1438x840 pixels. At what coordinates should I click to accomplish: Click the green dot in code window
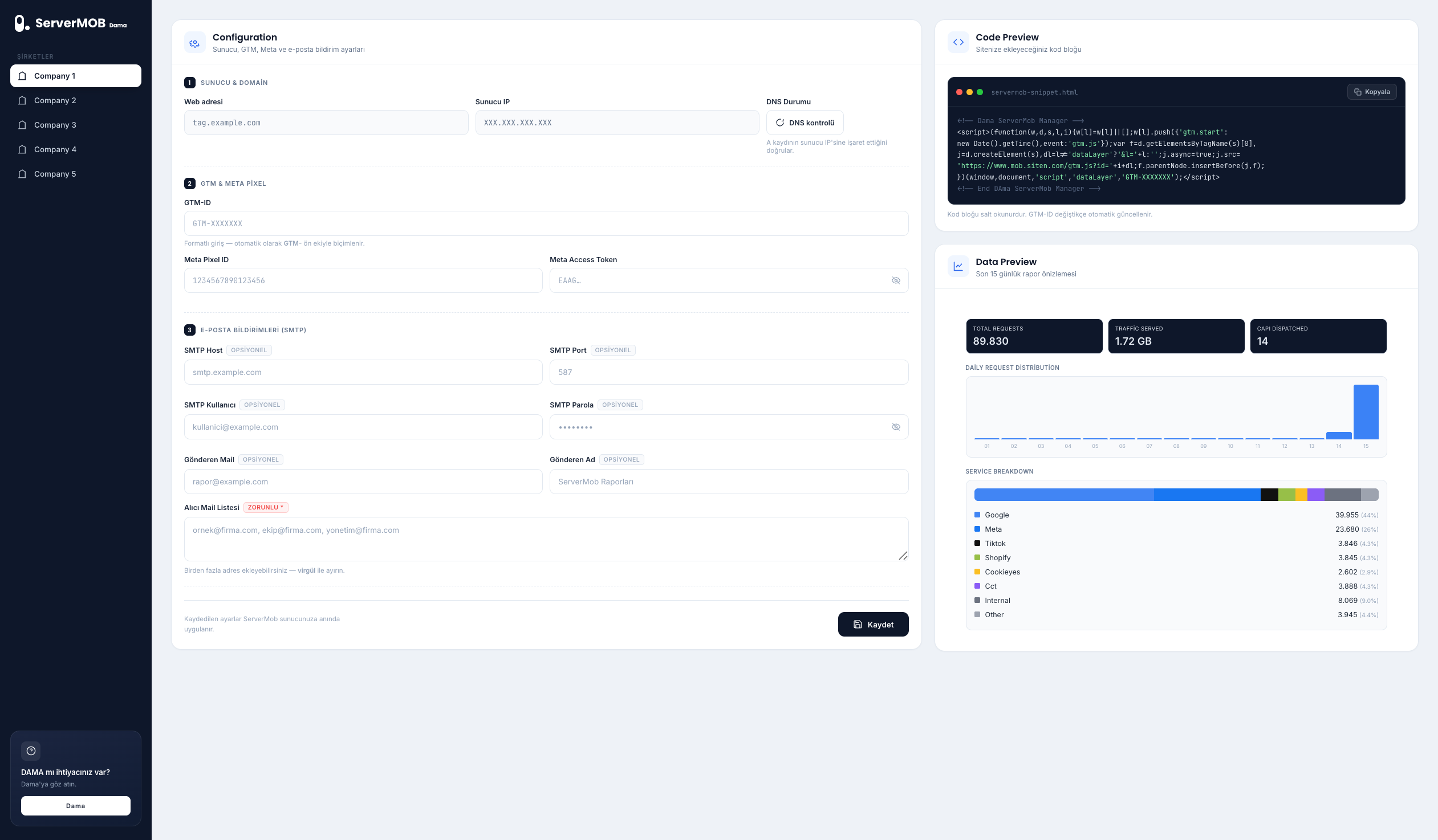pos(980,92)
